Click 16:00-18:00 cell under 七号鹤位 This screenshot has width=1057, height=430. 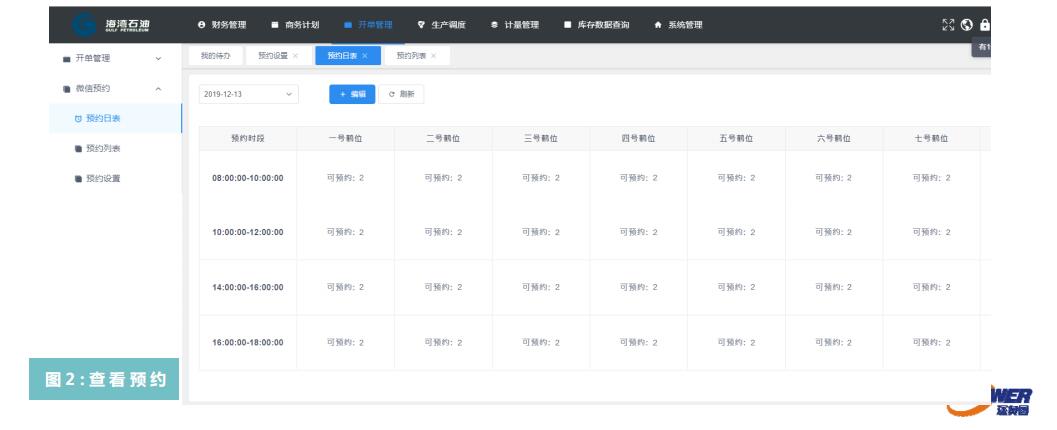pos(931,343)
